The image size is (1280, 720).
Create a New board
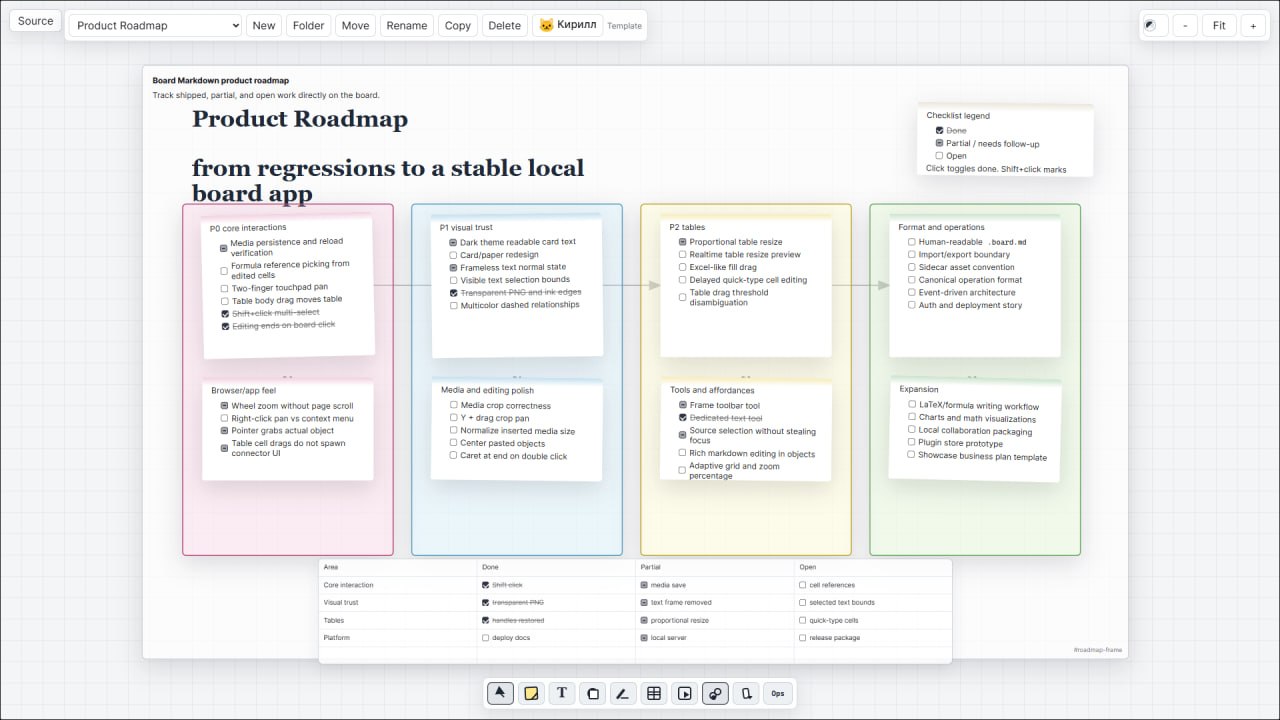pyautogui.click(x=264, y=26)
